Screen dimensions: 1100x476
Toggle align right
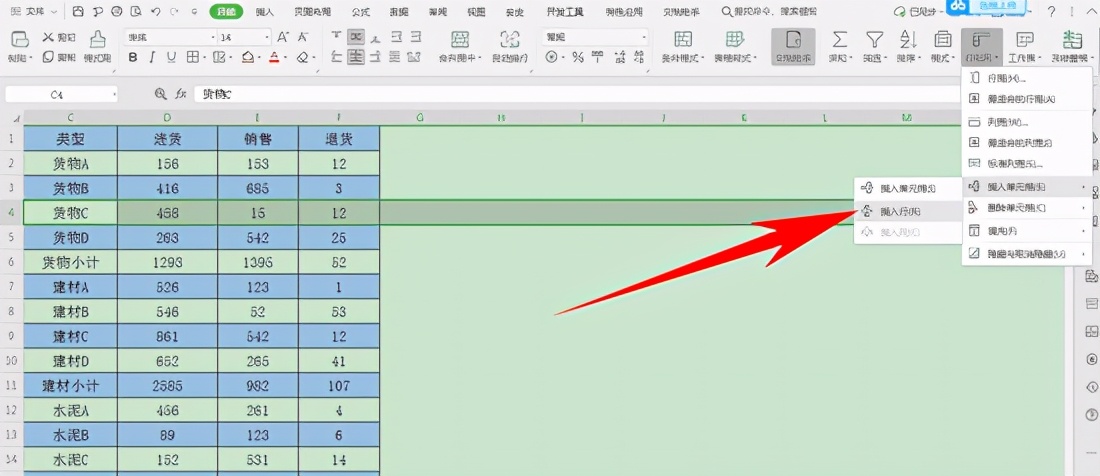[377, 57]
